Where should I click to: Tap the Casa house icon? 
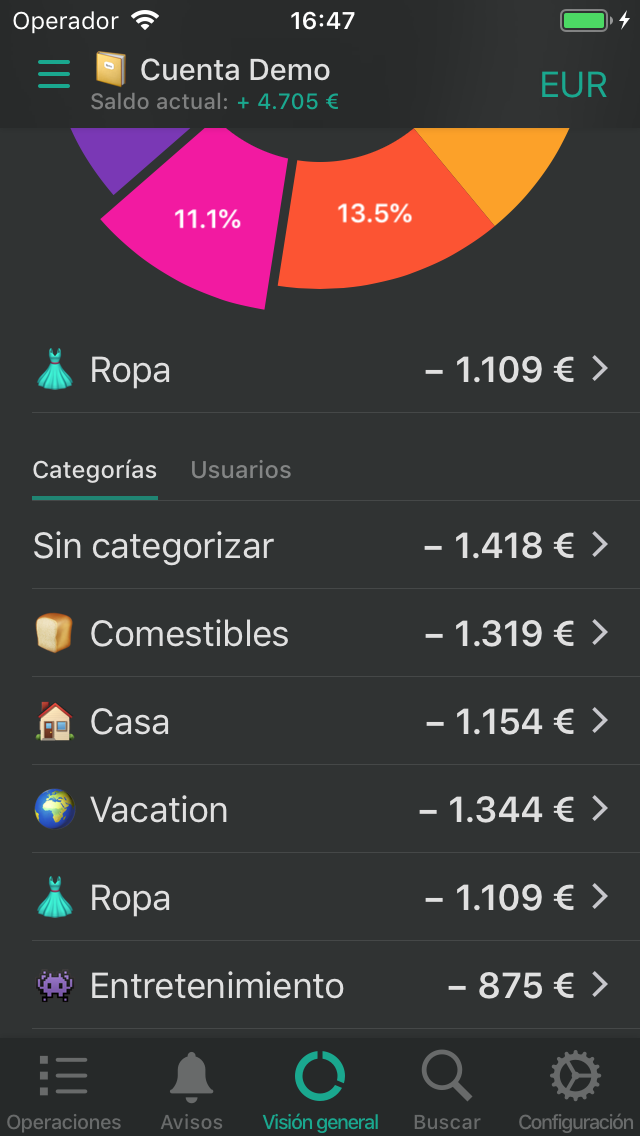(54, 721)
